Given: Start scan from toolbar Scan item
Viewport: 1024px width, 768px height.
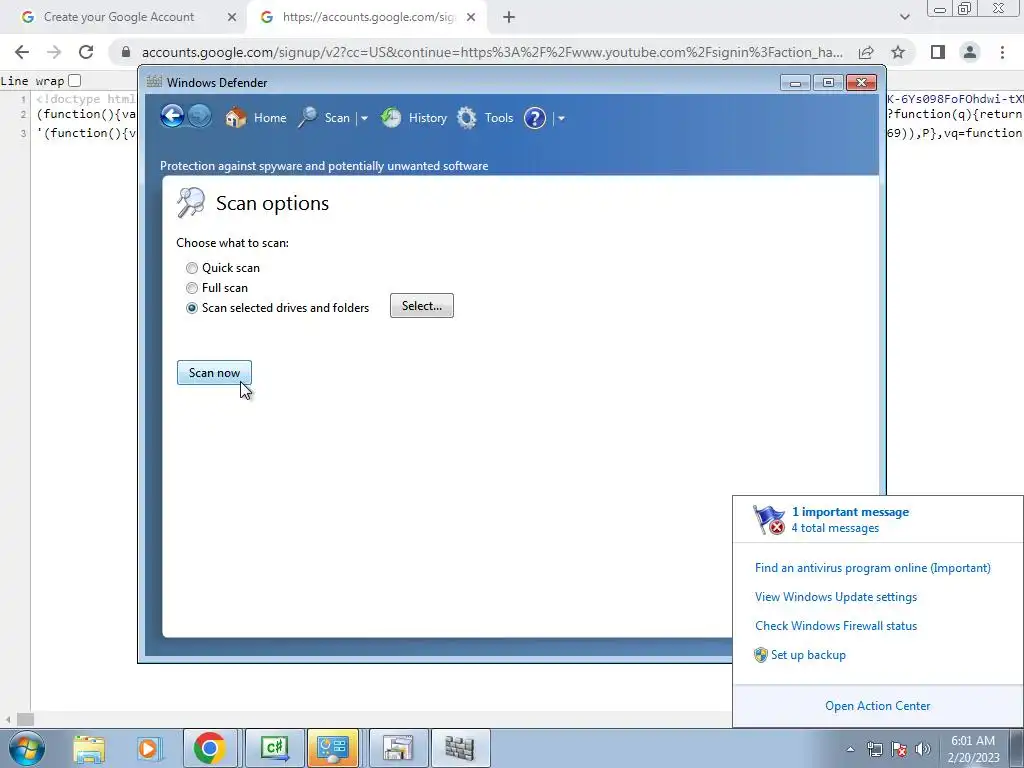Looking at the screenshot, I should pyautogui.click(x=325, y=118).
